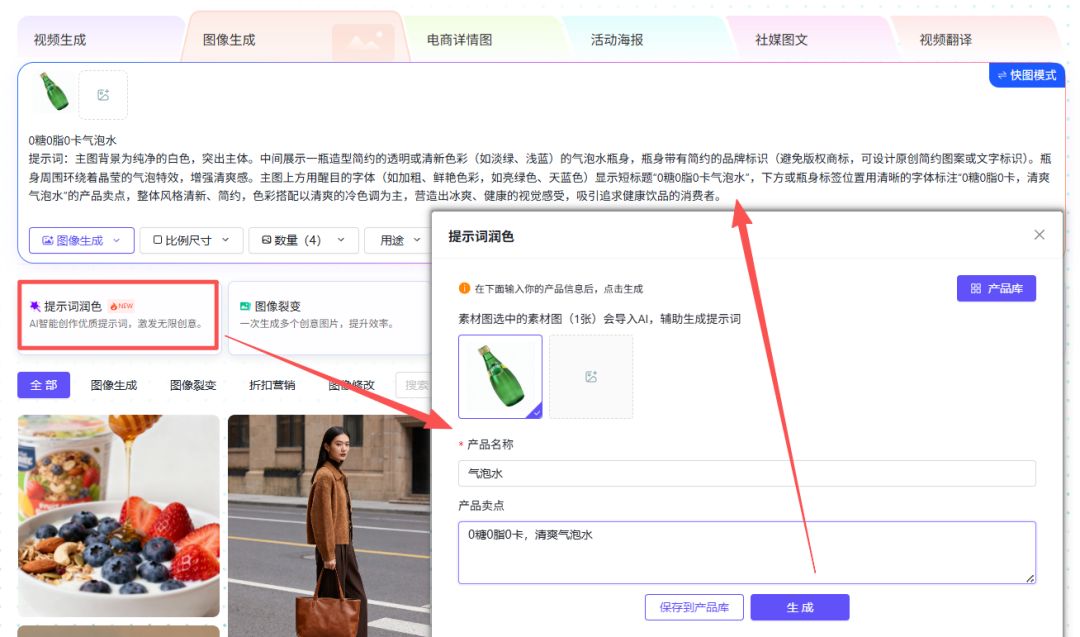Click the add-image placeholder beside the top bottle thumbnail

103,95
